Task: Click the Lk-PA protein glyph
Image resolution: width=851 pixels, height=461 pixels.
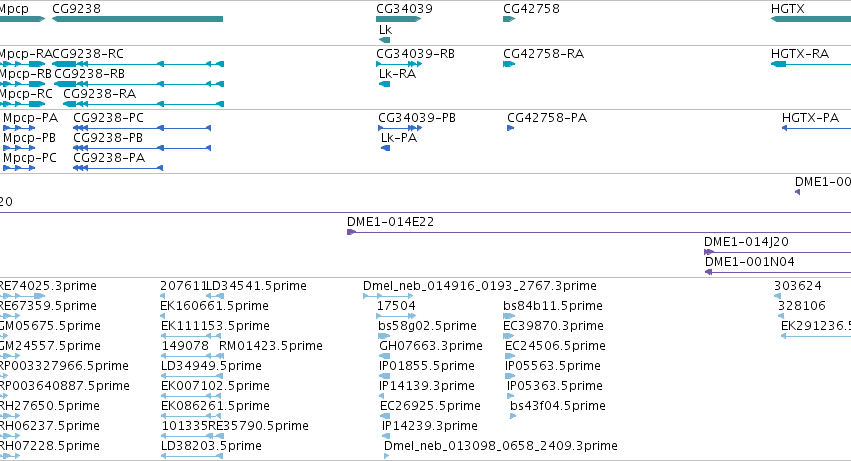Action: 385,148
